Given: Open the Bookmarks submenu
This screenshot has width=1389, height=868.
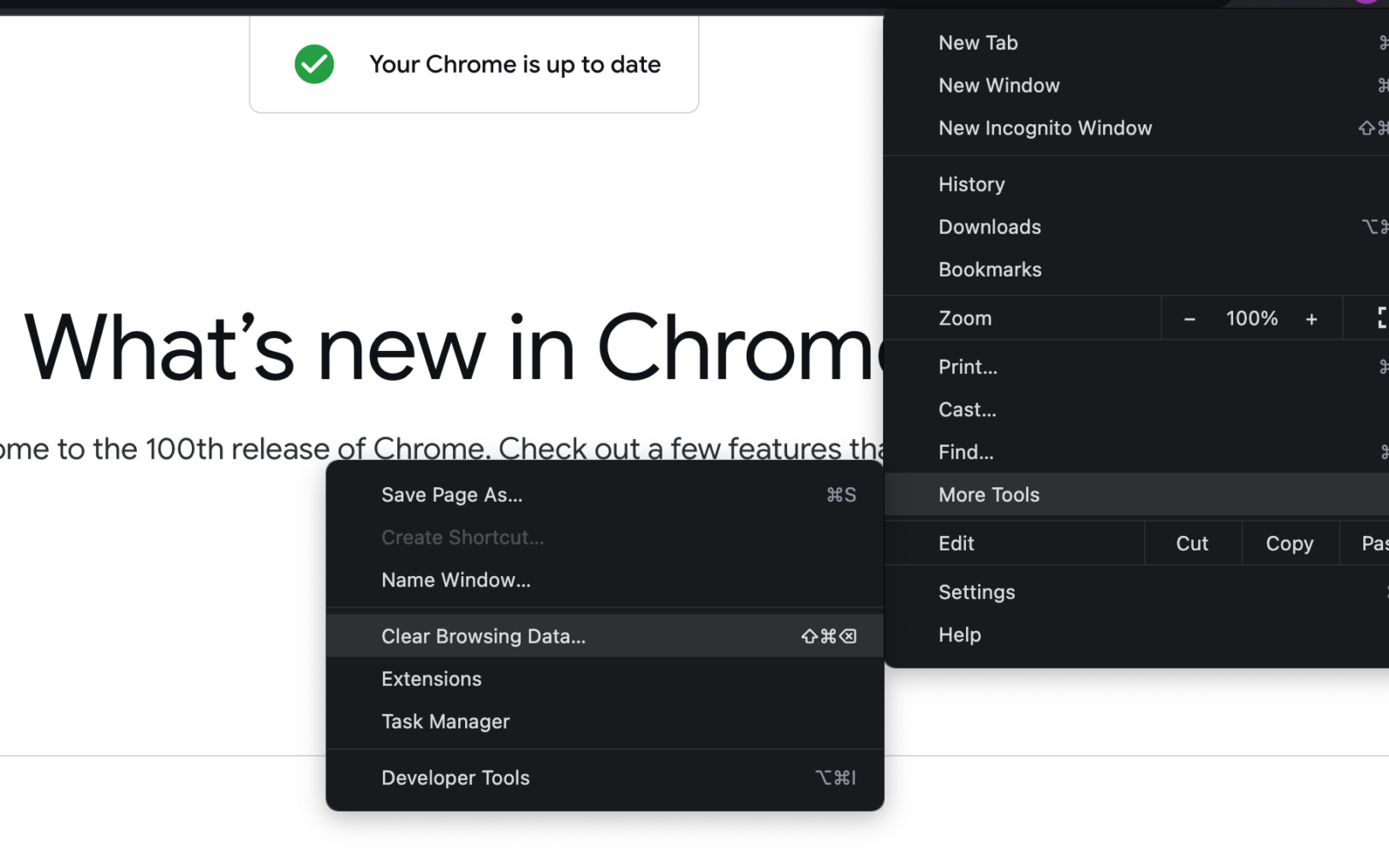Looking at the screenshot, I should point(1136,270).
